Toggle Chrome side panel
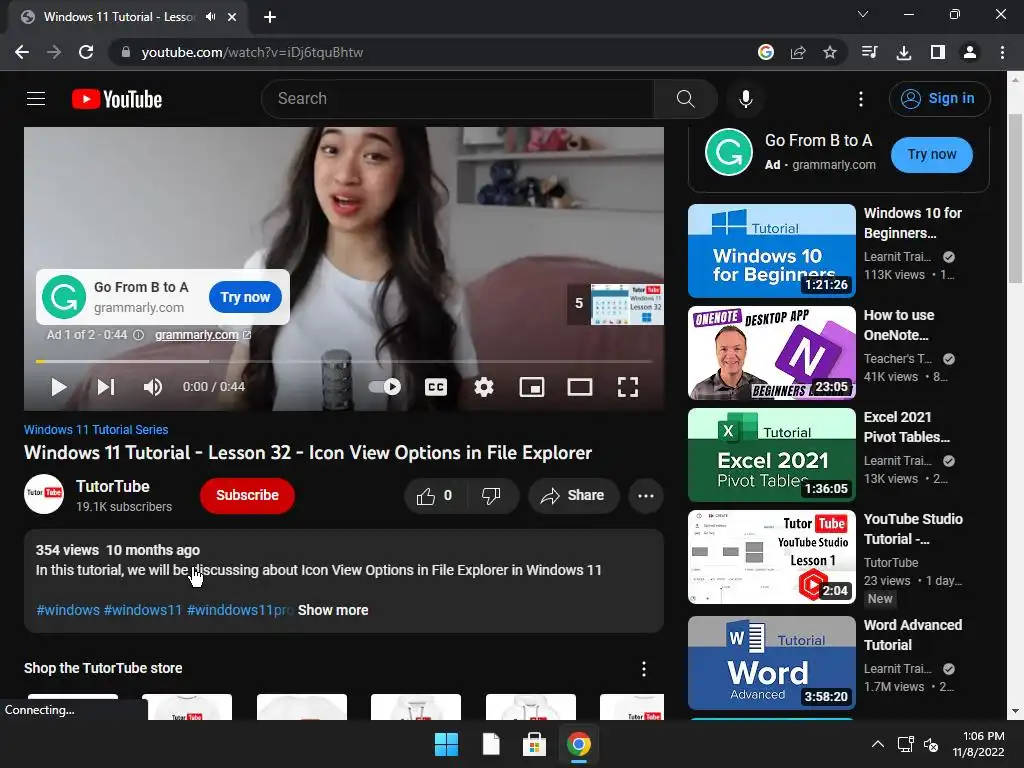The width and height of the screenshot is (1024, 768). click(x=938, y=52)
